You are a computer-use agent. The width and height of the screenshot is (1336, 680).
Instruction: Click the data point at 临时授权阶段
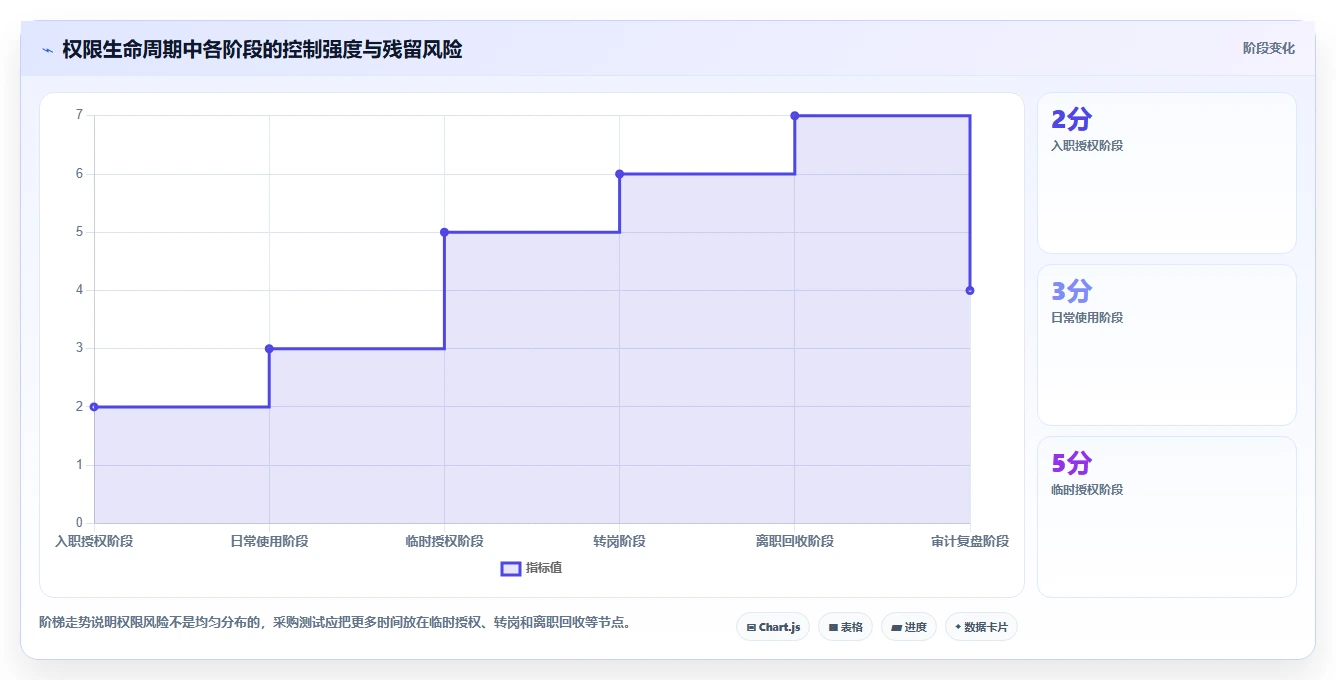click(x=444, y=232)
